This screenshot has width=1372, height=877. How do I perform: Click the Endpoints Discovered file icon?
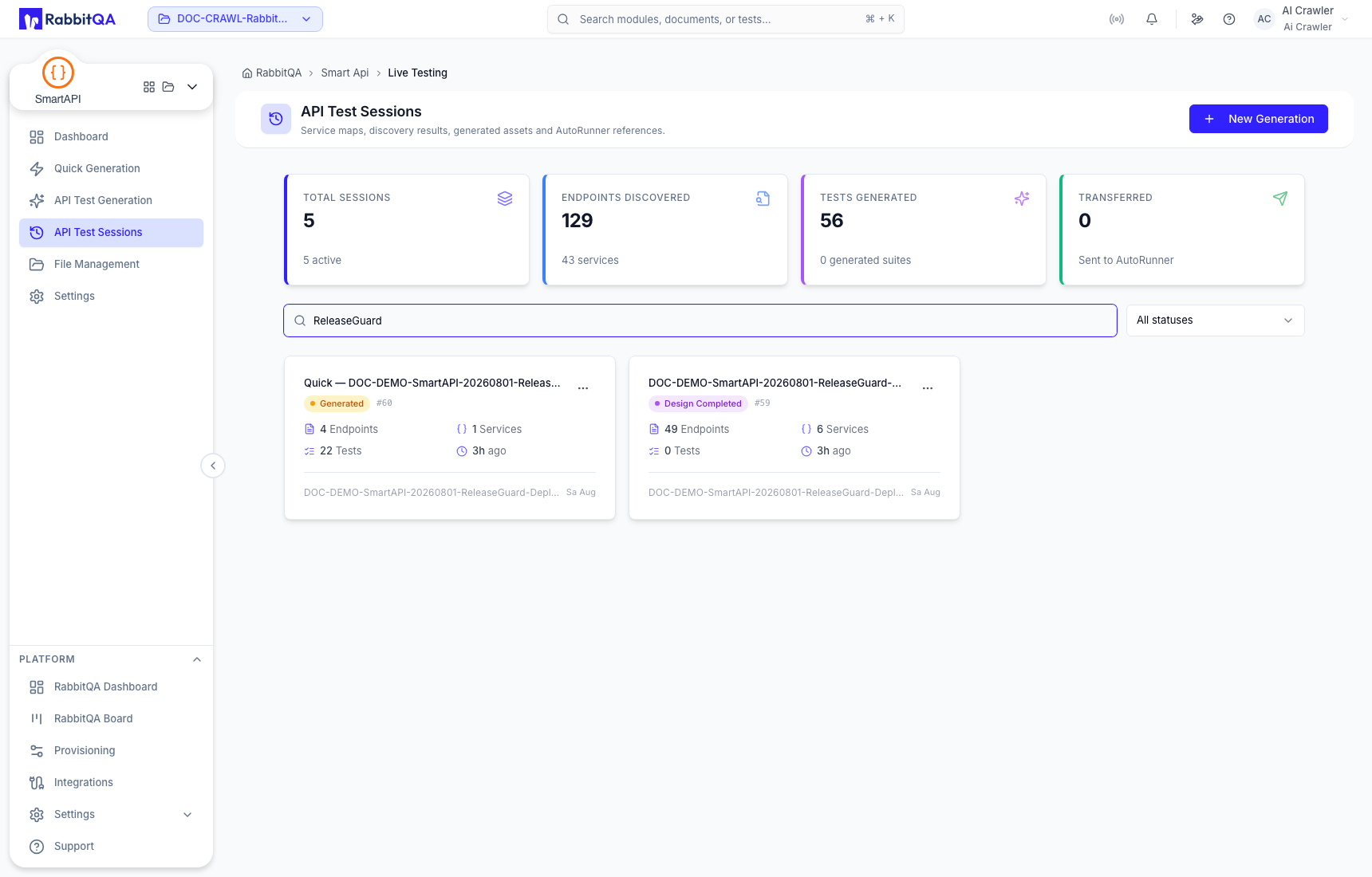tap(763, 199)
